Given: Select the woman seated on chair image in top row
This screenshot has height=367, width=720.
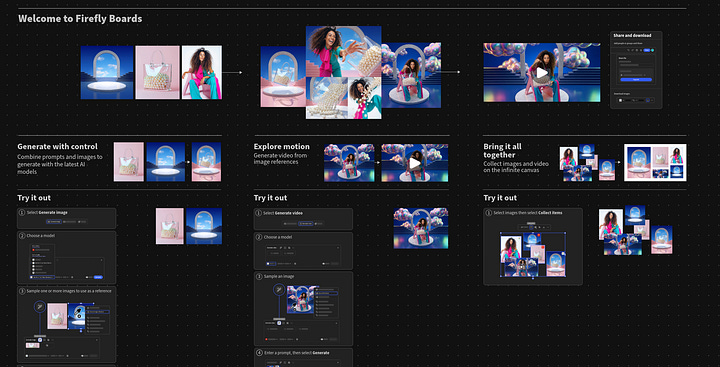Looking at the screenshot, I should pyautogui.click(x=202, y=72).
